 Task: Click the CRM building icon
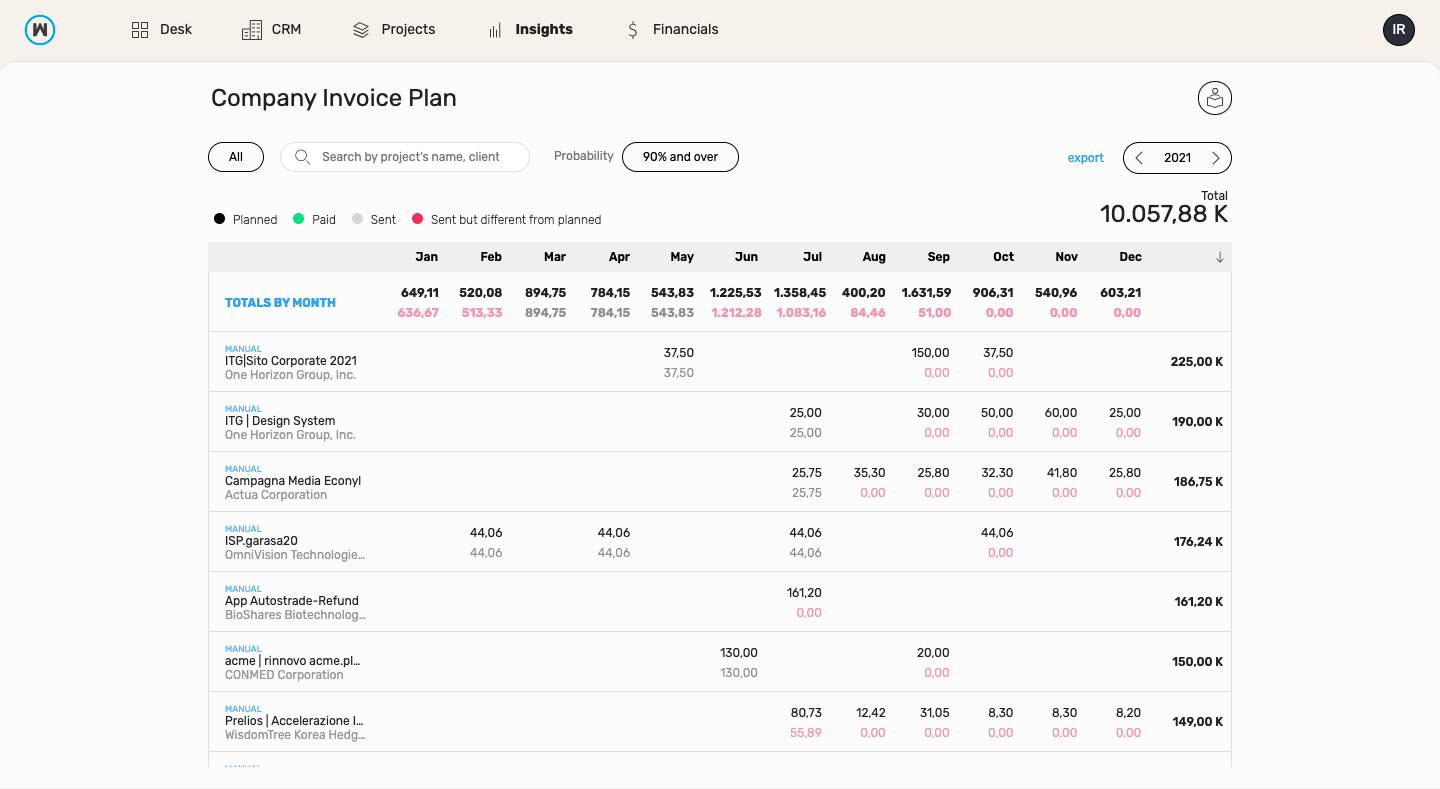pos(252,30)
